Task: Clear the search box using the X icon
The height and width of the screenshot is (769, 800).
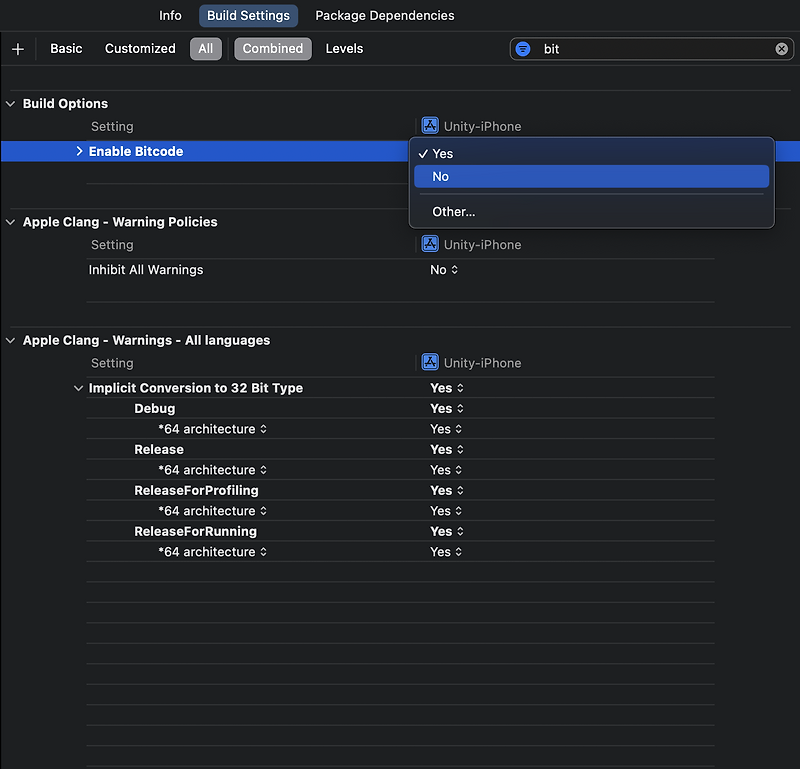Action: (783, 48)
